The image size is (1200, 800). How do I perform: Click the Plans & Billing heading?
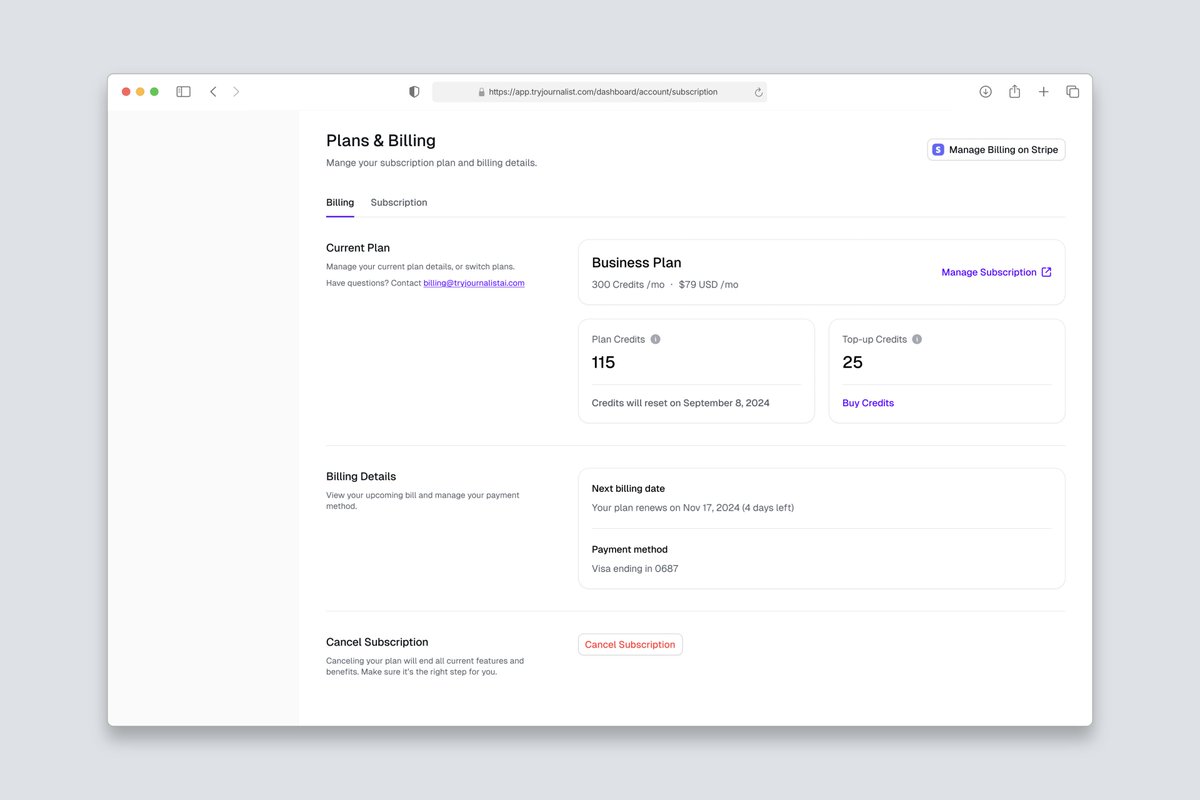point(381,141)
